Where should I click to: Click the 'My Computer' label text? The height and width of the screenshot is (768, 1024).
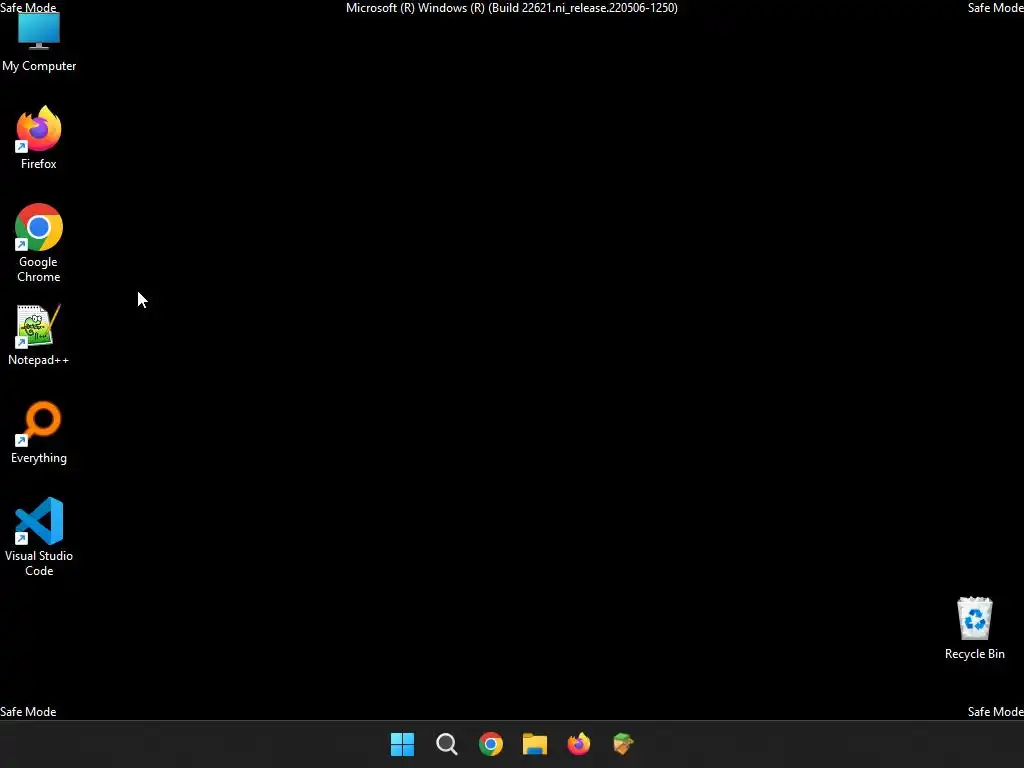[39, 66]
